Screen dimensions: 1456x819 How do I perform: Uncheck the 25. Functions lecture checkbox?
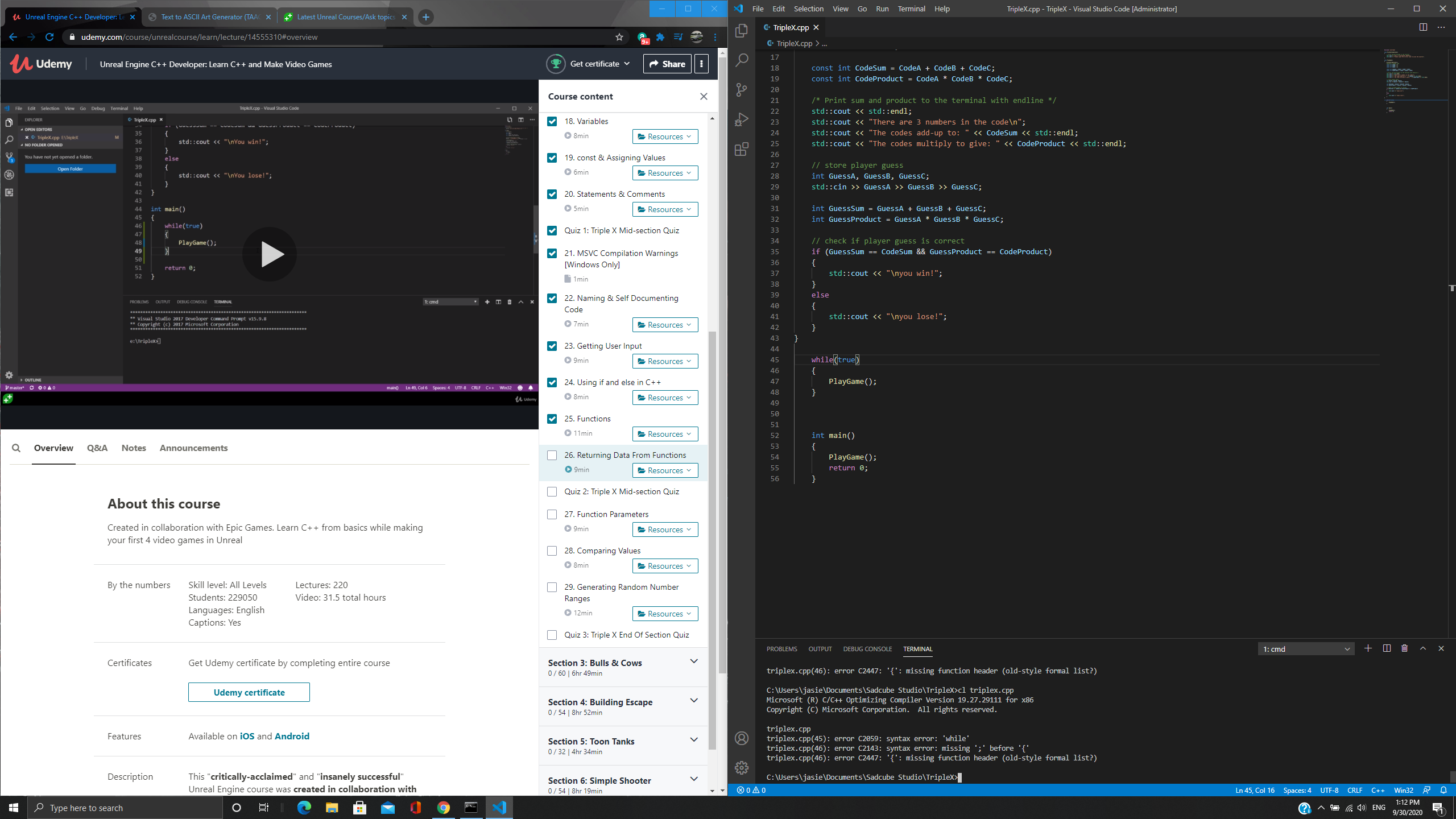tap(552, 419)
